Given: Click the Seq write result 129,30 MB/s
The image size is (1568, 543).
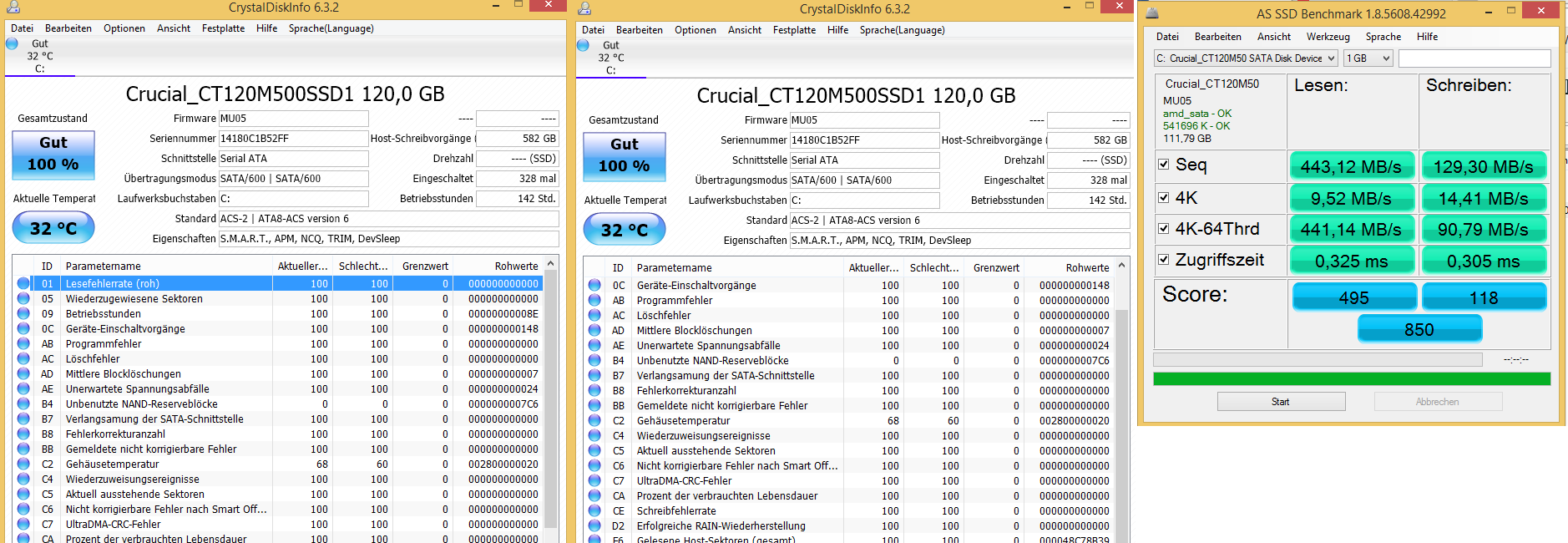Looking at the screenshot, I should [x=1484, y=166].
